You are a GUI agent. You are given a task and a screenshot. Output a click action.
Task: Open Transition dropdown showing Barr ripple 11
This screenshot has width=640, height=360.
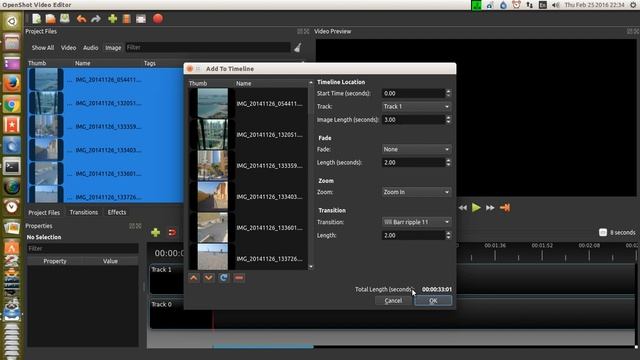416,222
